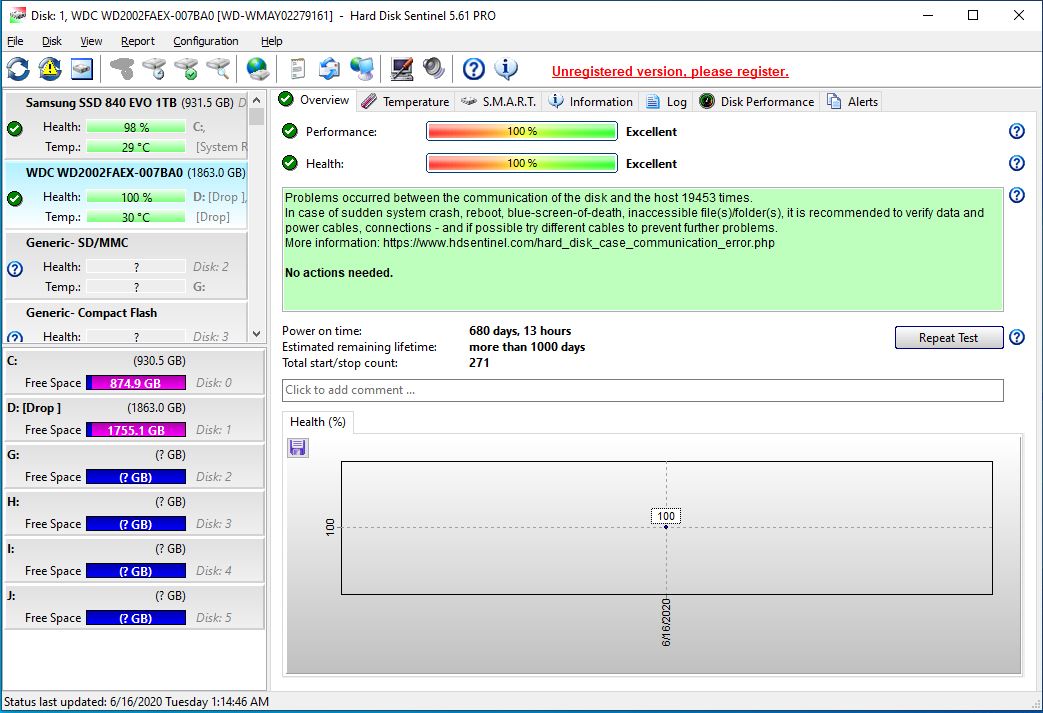
Task: Click the Repeat Test button
Action: (949, 338)
